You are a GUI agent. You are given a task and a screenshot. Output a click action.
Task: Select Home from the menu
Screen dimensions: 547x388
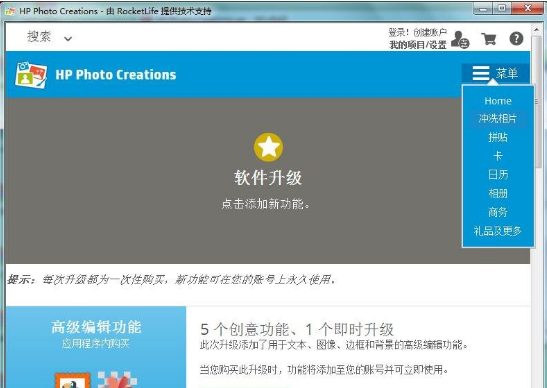click(x=498, y=101)
